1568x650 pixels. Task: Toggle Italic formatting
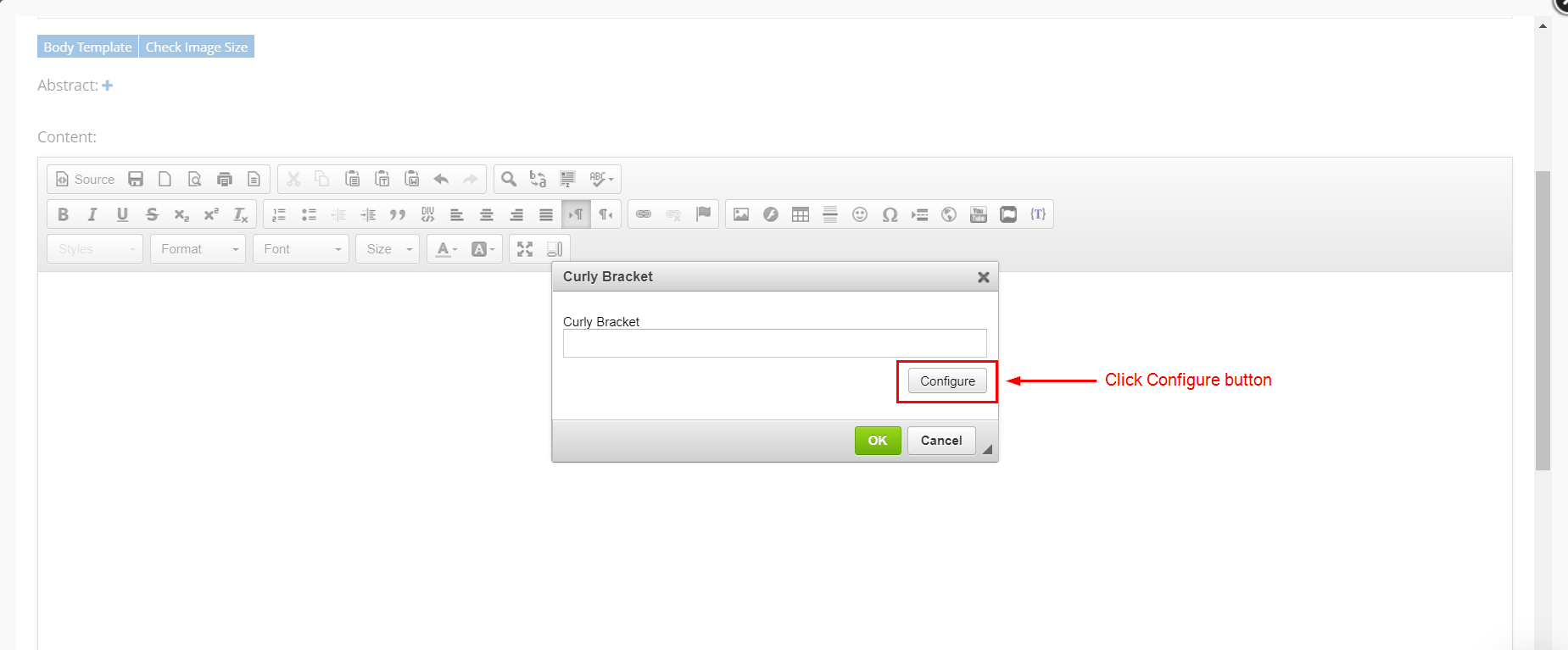pos(92,214)
